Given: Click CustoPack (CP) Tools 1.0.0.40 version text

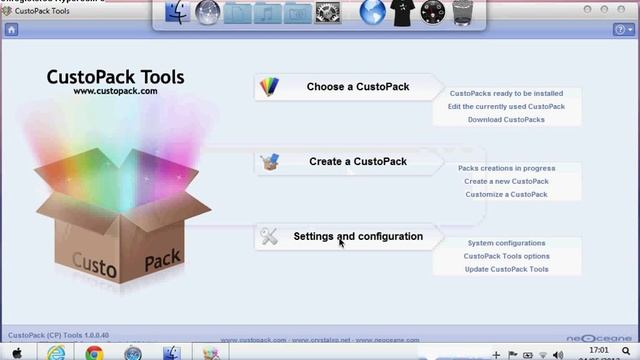Looking at the screenshot, I should [58, 335].
